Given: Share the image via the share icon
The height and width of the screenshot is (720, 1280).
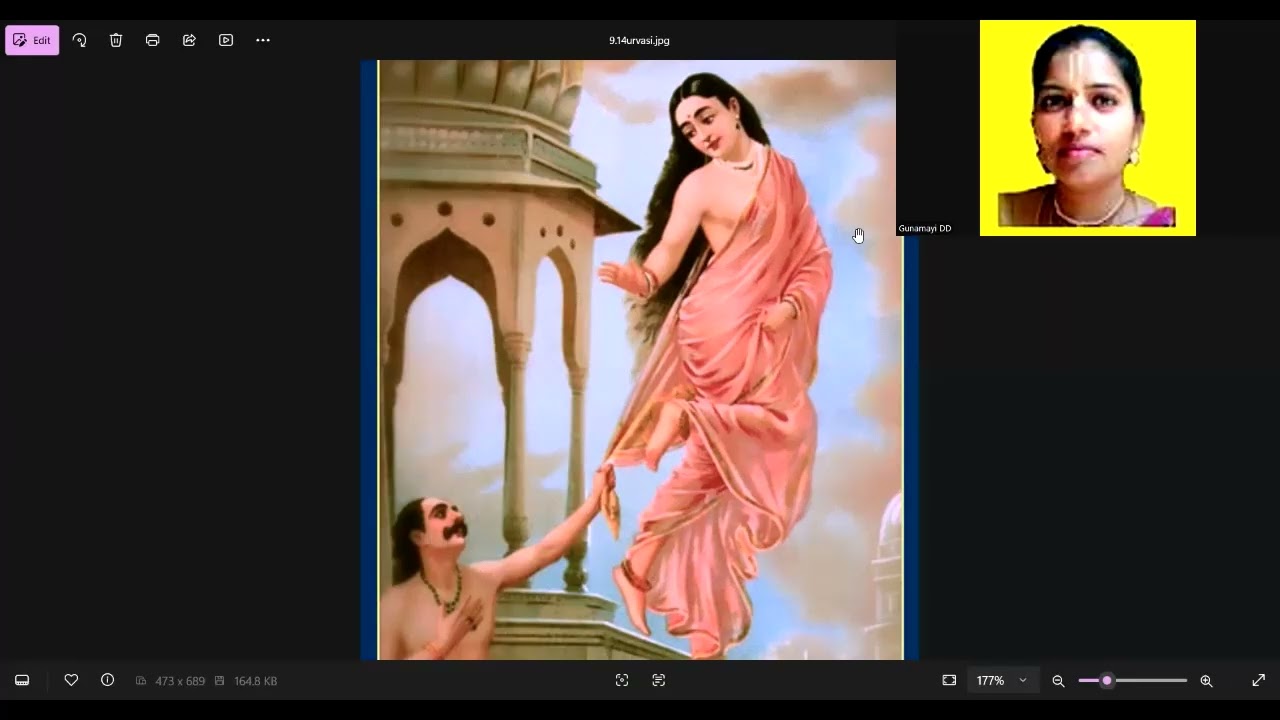Looking at the screenshot, I should pos(189,40).
